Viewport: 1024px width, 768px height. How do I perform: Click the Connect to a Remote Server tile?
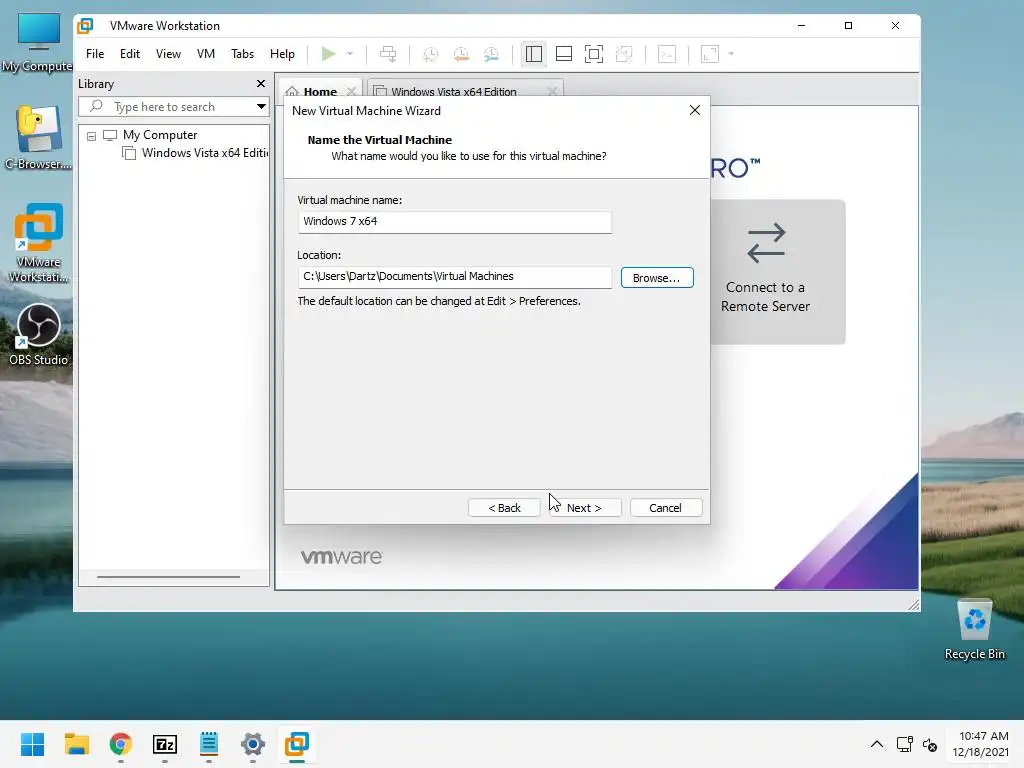point(777,272)
